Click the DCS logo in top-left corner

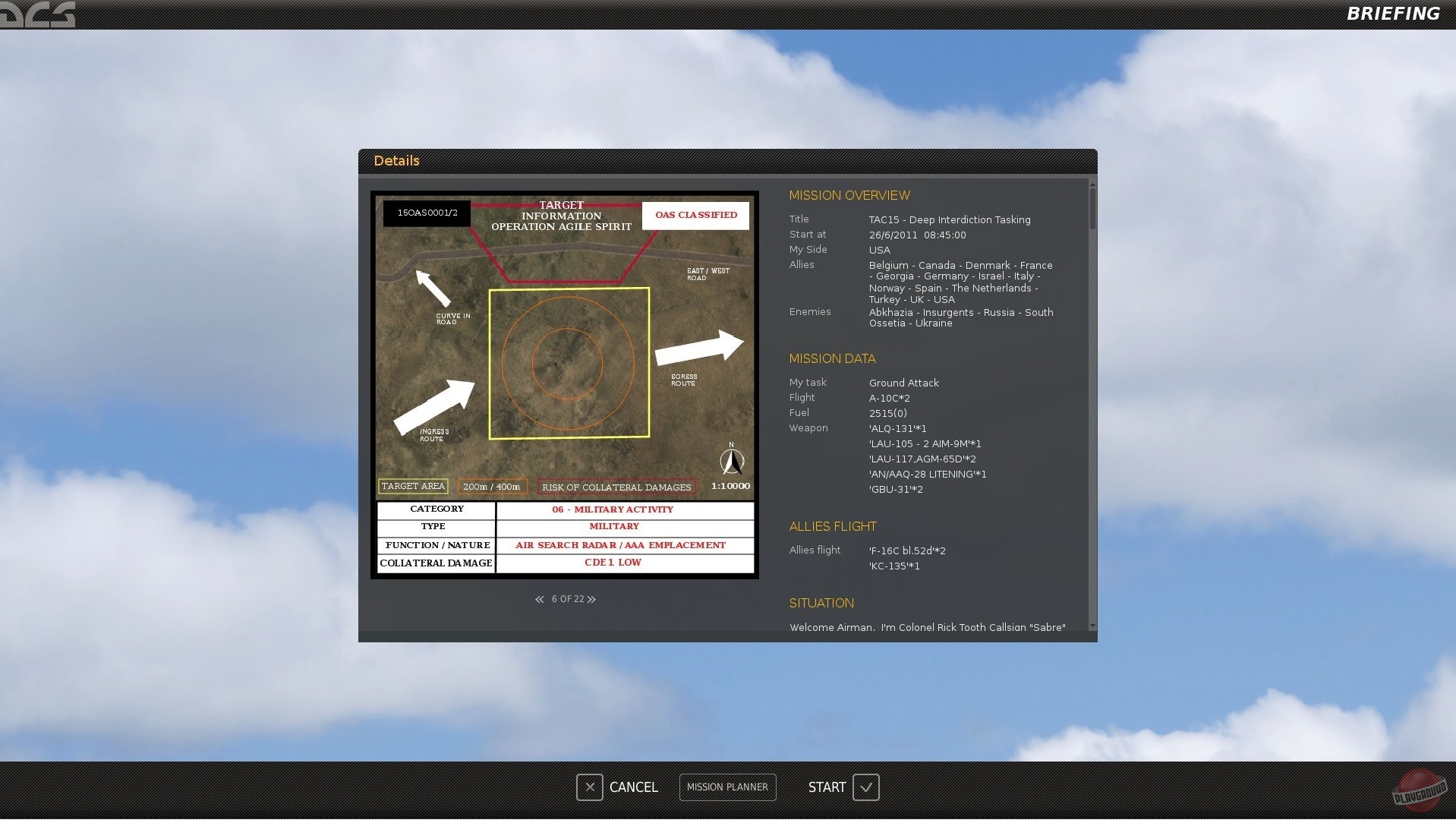(x=38, y=13)
